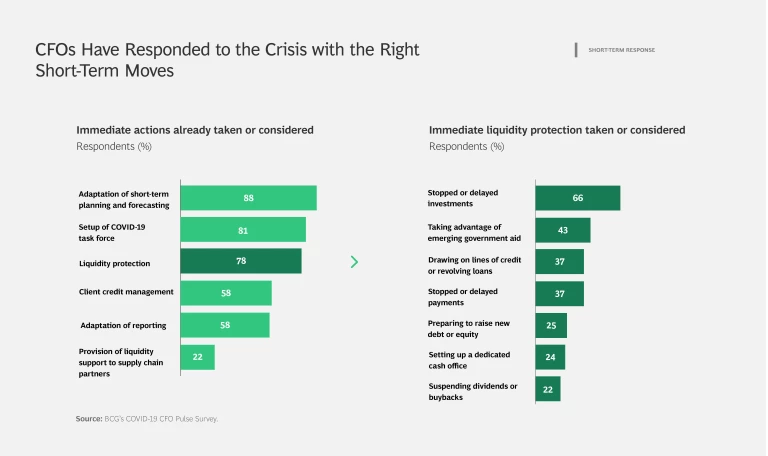Select the Adaptation of reporting bar
The image size is (768, 456).
[225, 325]
